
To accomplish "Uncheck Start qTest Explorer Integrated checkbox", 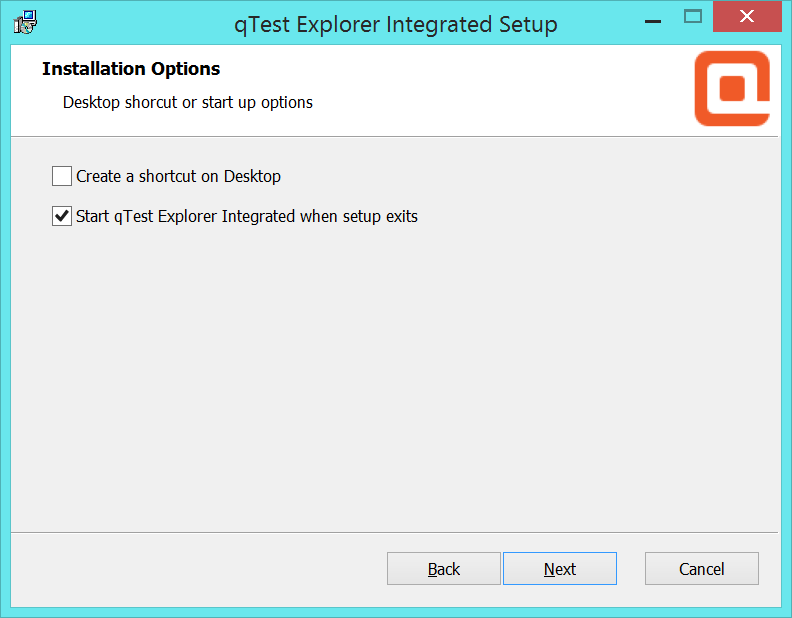I will tap(62, 216).
